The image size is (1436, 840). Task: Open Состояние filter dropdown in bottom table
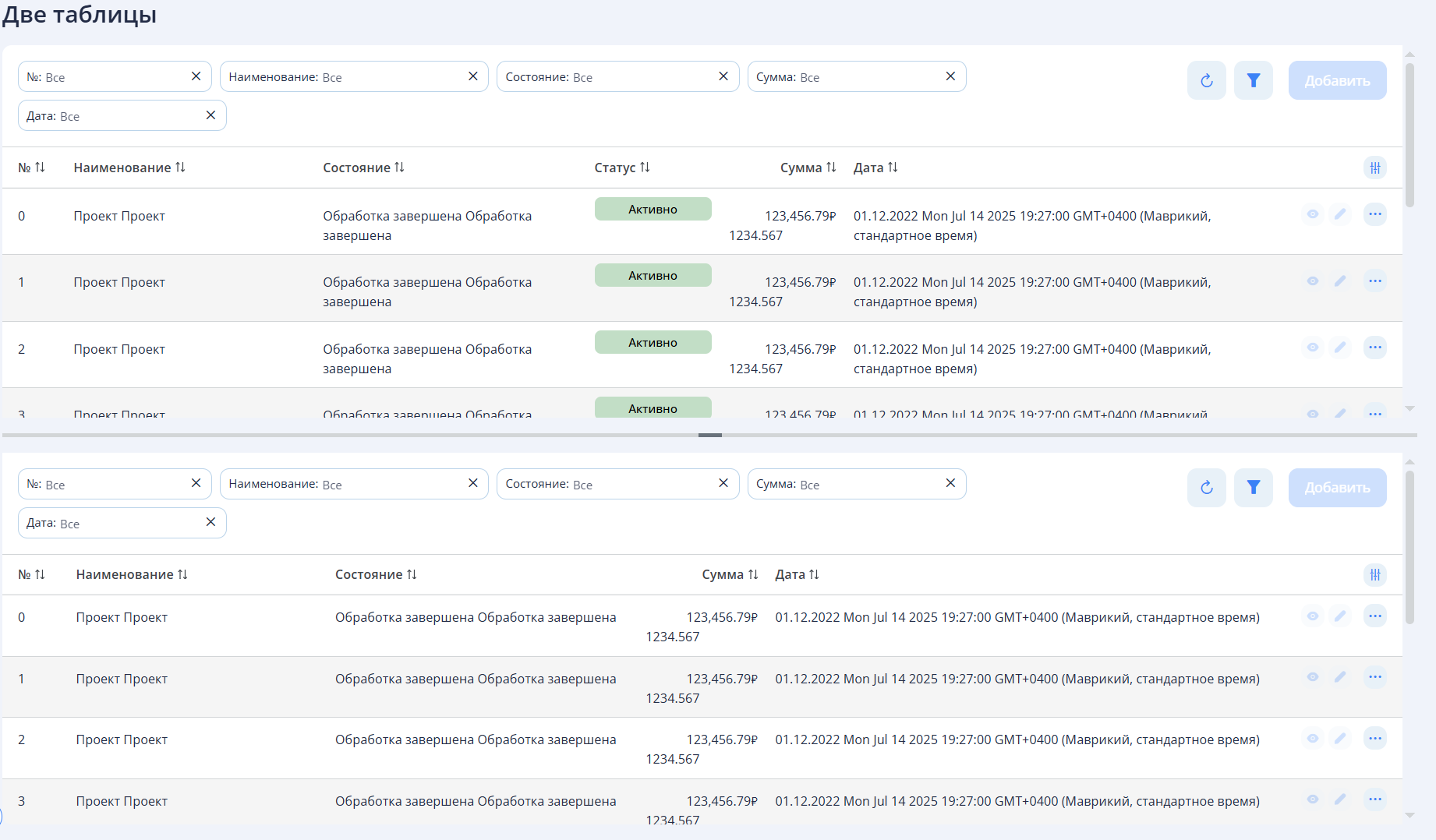coord(617,484)
